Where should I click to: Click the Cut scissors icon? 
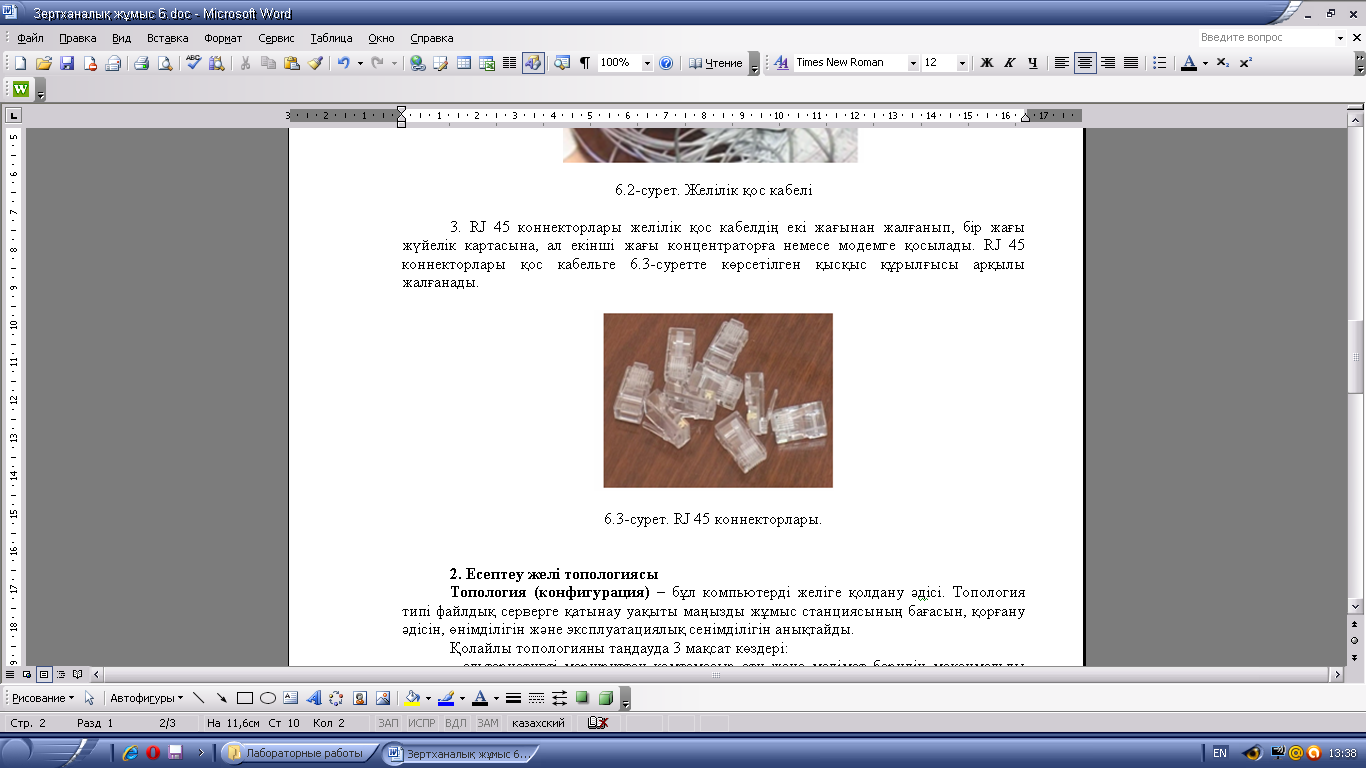coord(244,63)
